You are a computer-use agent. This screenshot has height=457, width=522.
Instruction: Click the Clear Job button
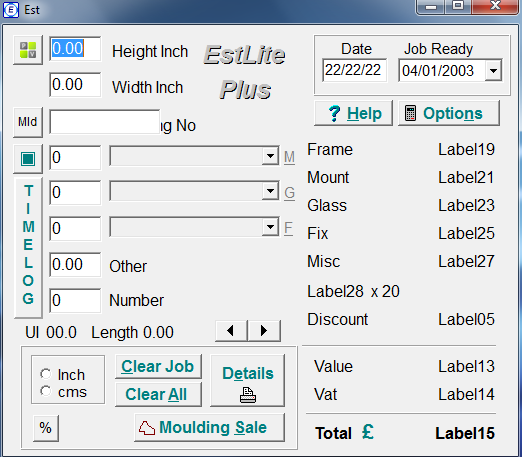[158, 367]
